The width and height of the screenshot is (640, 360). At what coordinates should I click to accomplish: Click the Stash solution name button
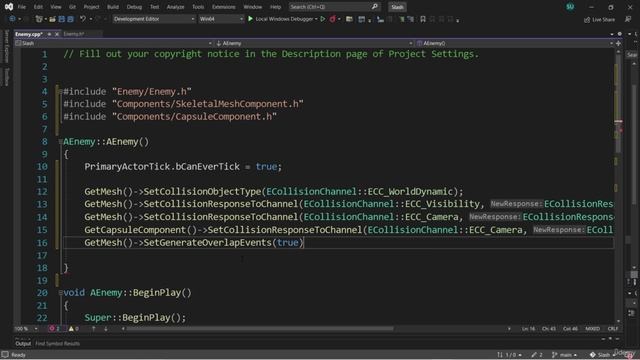pos(397,7)
